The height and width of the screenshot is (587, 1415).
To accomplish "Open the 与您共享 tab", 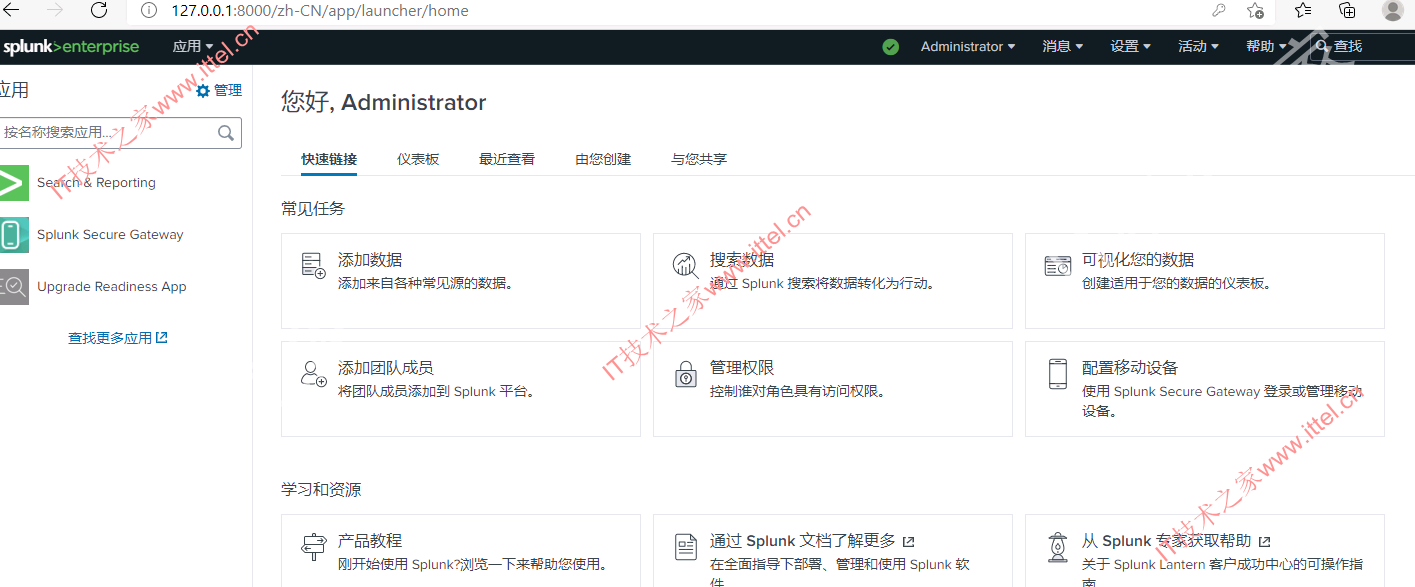I will pos(699,159).
